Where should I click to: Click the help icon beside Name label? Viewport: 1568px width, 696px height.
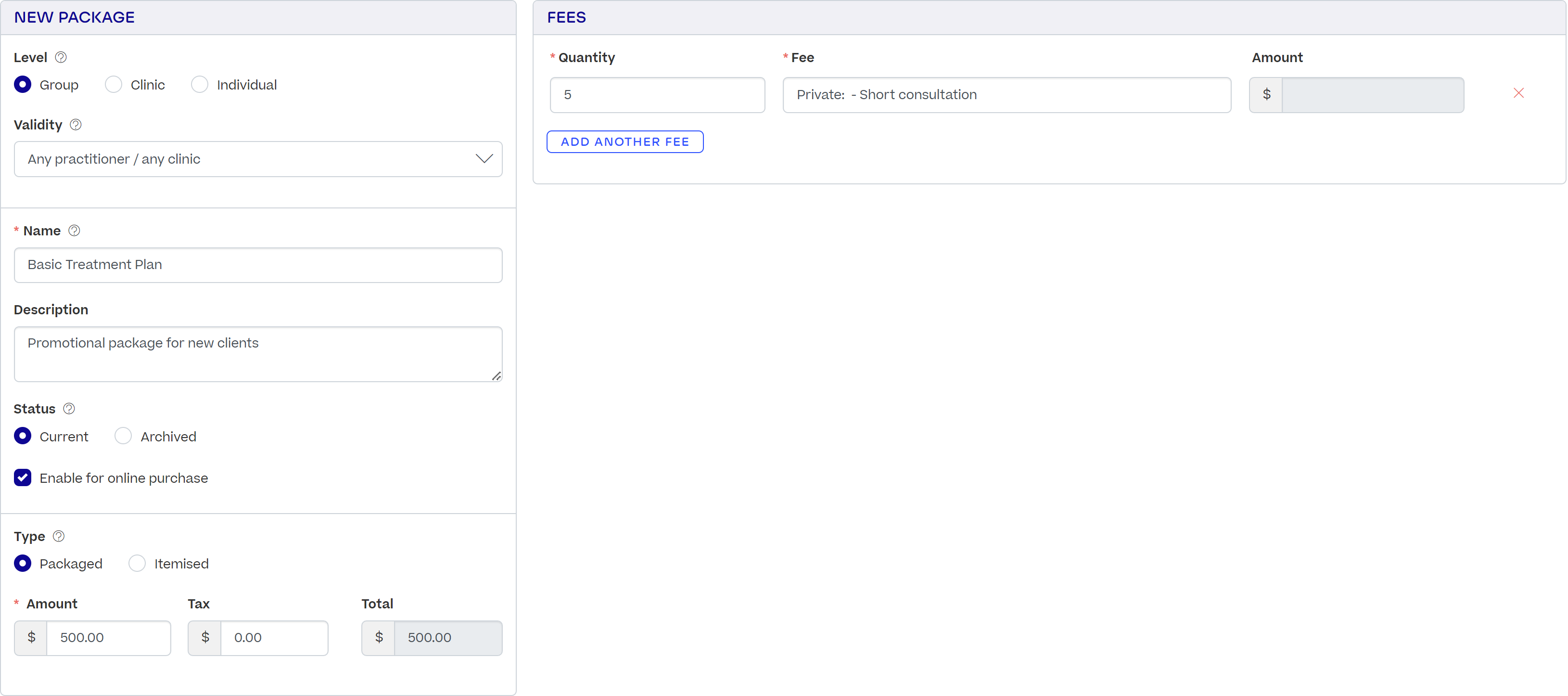(x=74, y=231)
